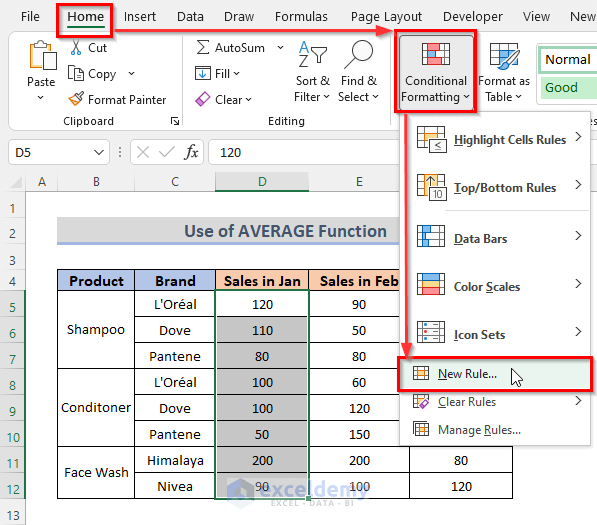Click the formula bar options dots
The height and width of the screenshot is (525, 597).
(x=120, y=153)
